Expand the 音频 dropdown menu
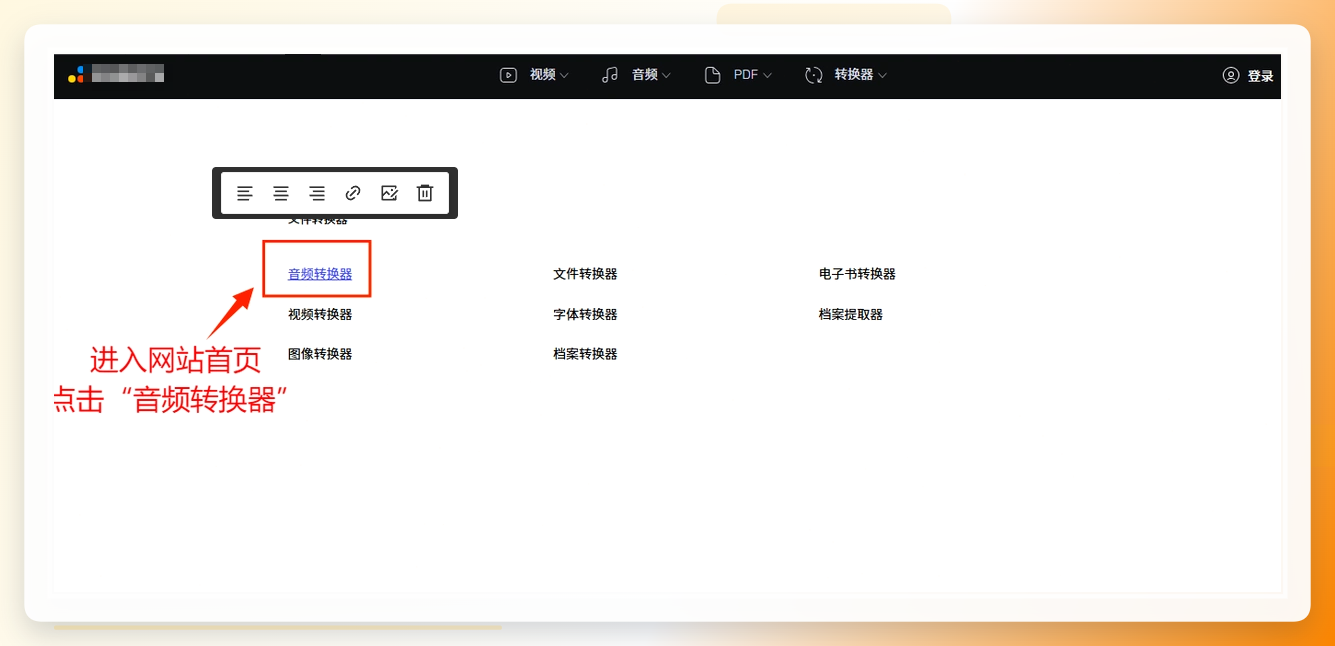Image resolution: width=1335 pixels, height=646 pixels. coord(651,75)
